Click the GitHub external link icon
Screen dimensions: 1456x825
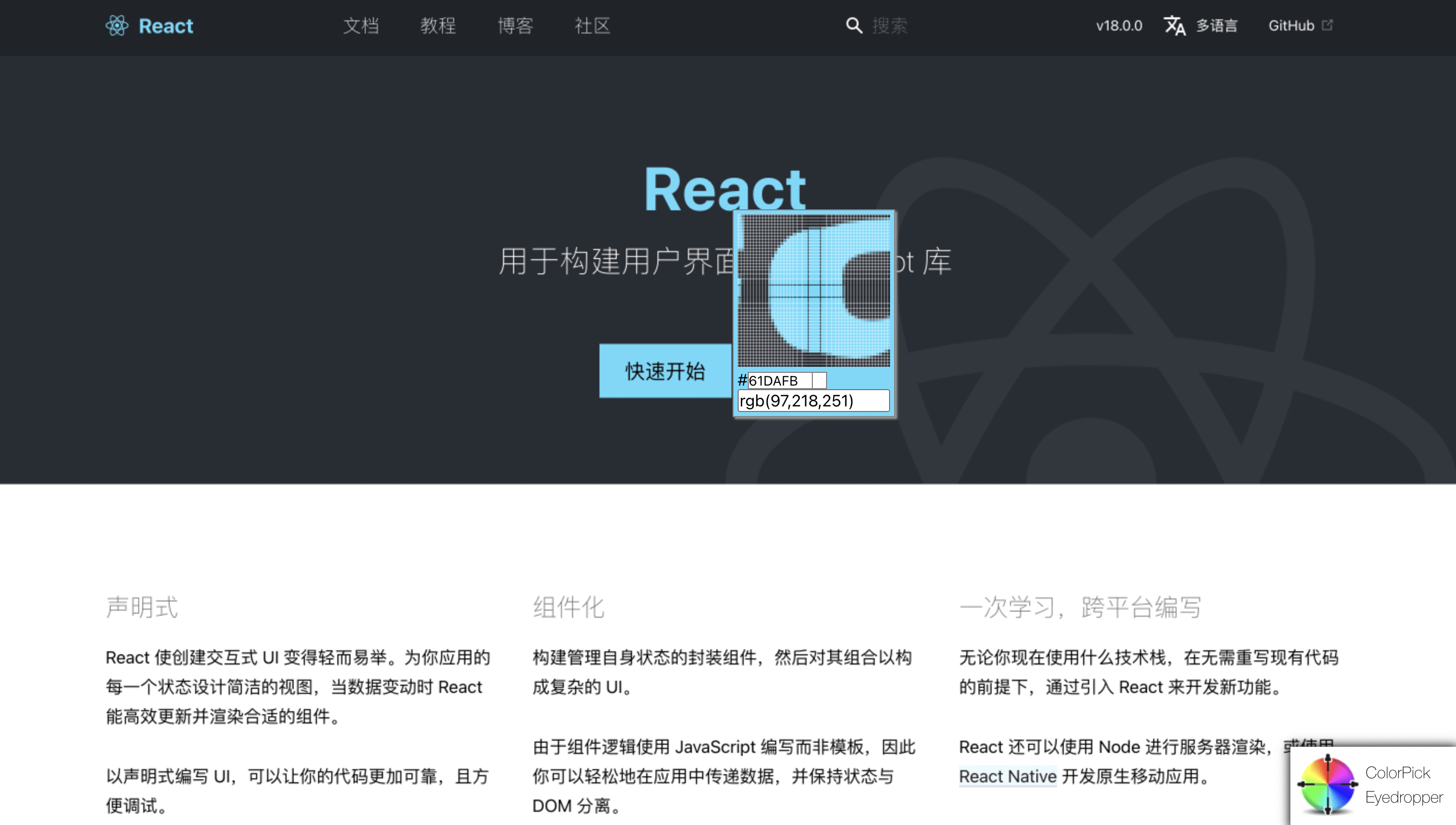1327,25
